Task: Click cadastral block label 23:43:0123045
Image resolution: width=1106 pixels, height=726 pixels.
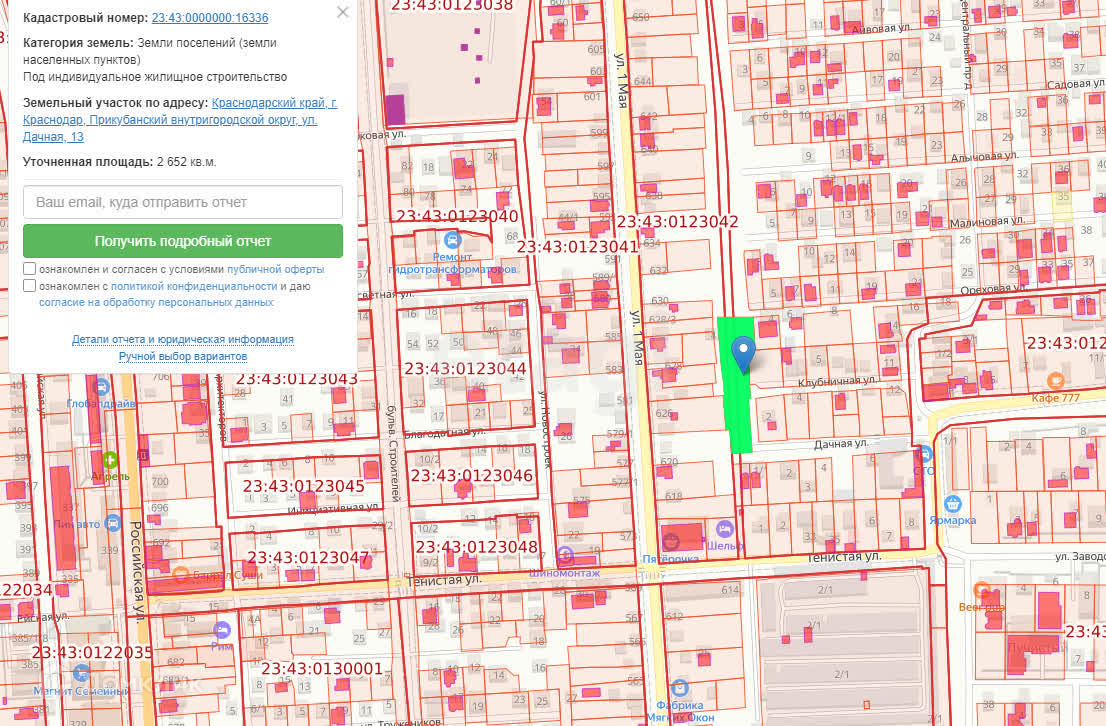Action: (x=304, y=486)
